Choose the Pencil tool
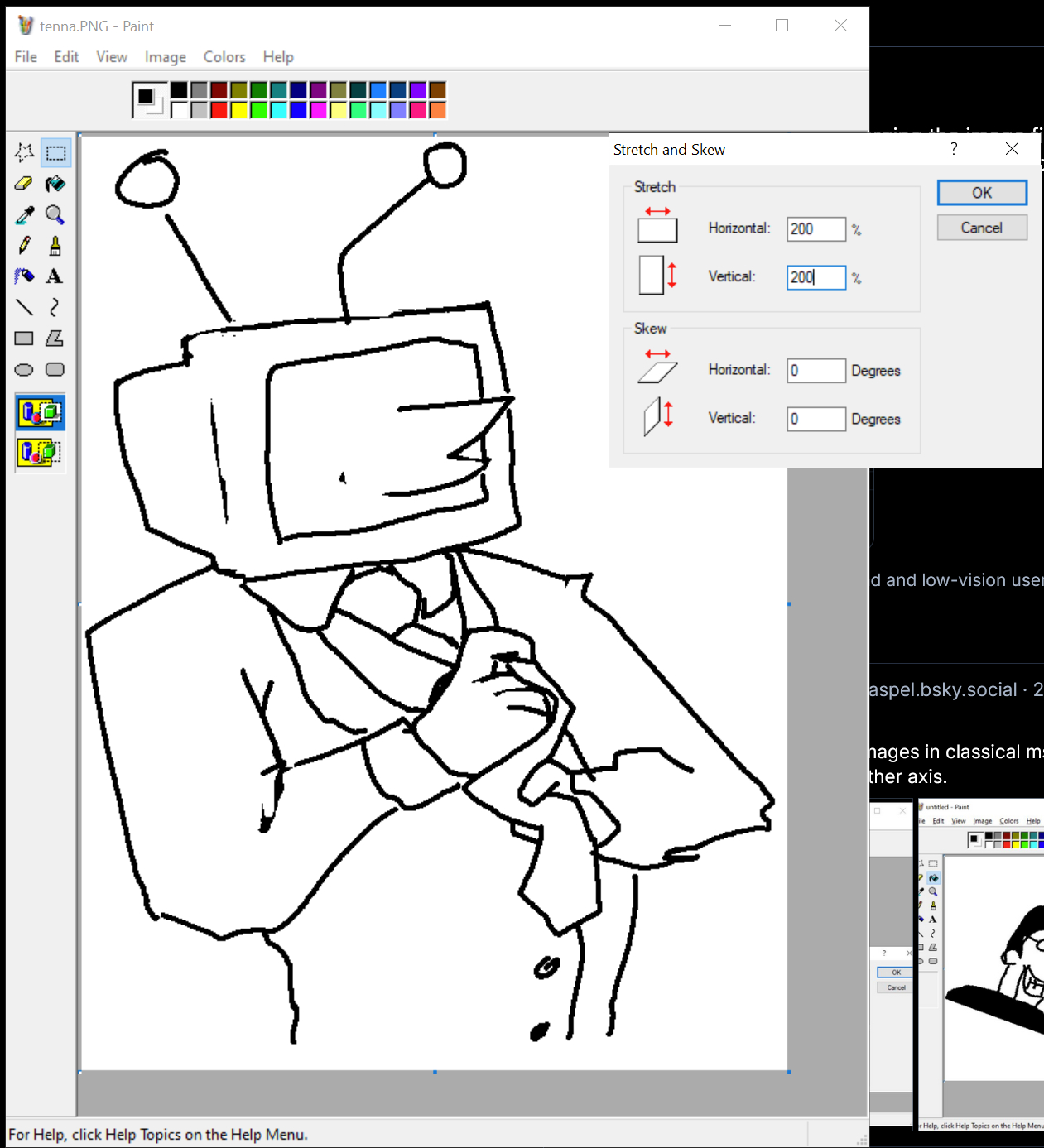This screenshot has width=1044, height=1148. click(24, 246)
